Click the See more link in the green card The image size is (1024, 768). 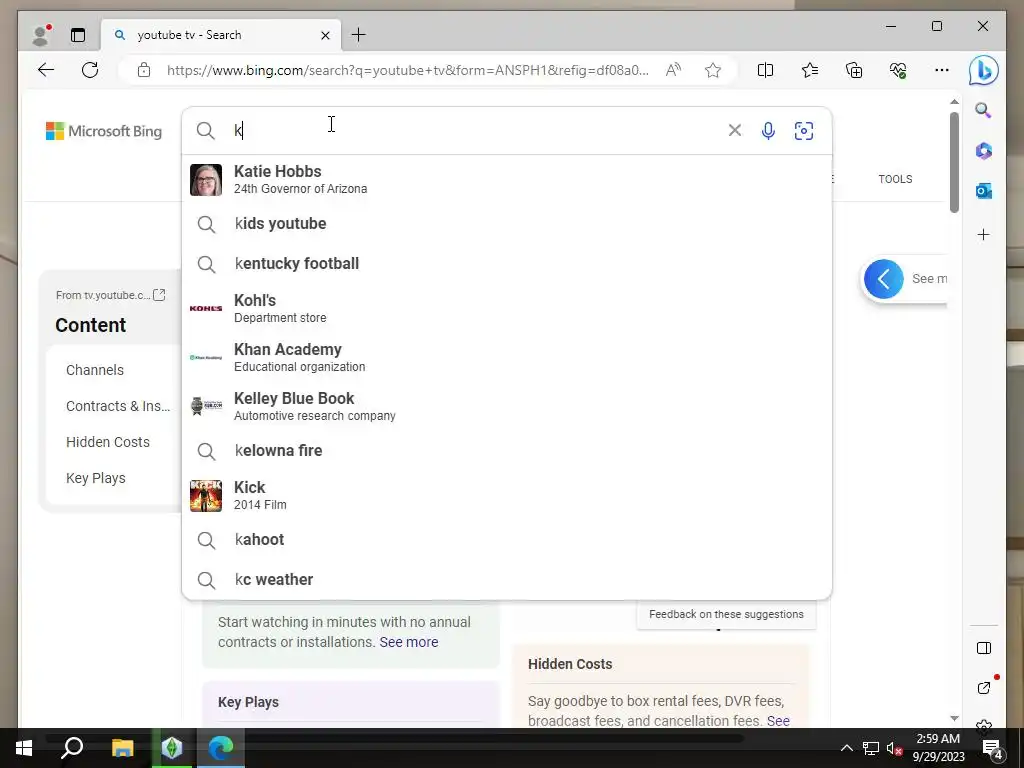click(x=409, y=642)
